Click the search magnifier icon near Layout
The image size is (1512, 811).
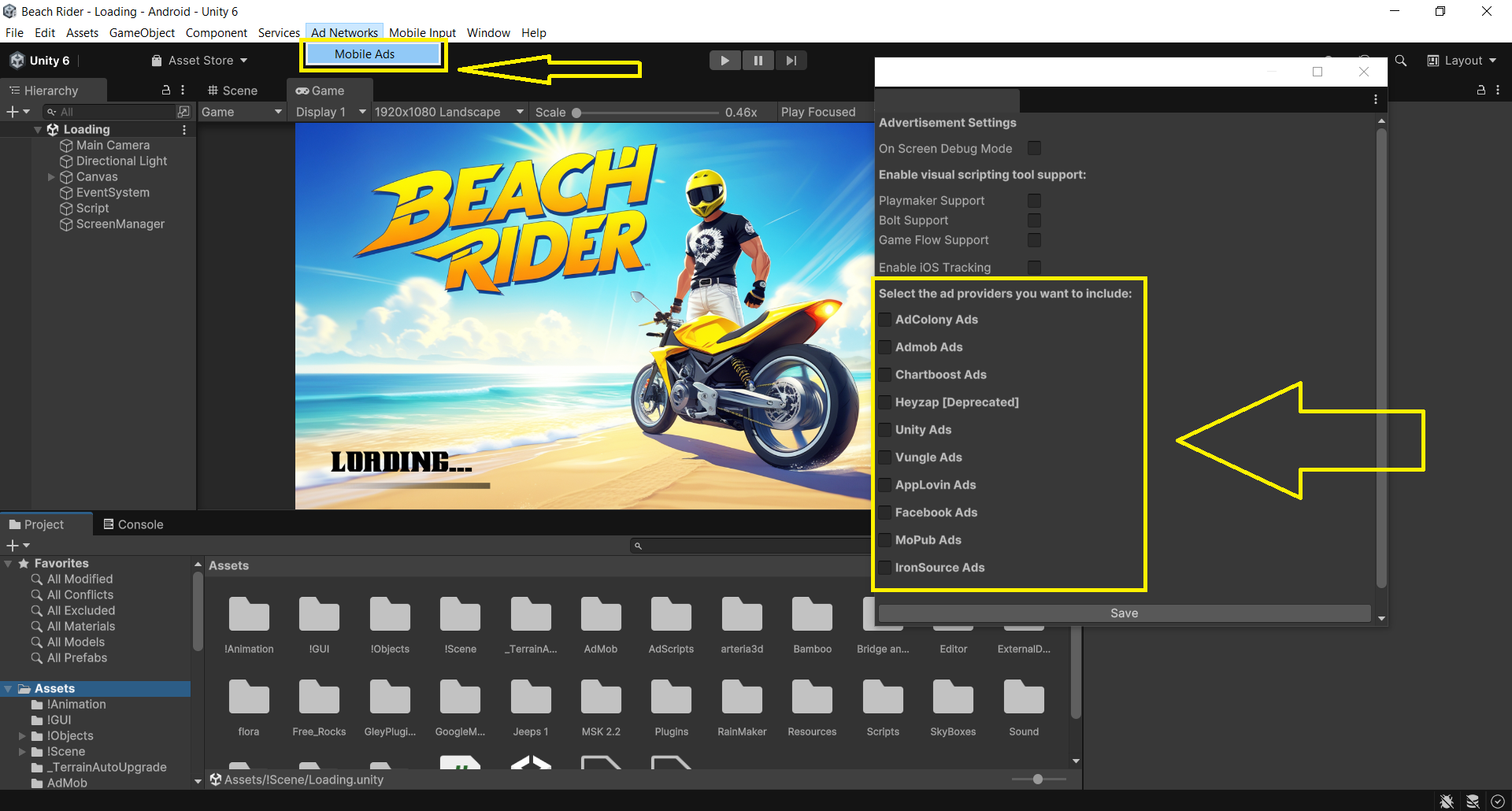1401,61
